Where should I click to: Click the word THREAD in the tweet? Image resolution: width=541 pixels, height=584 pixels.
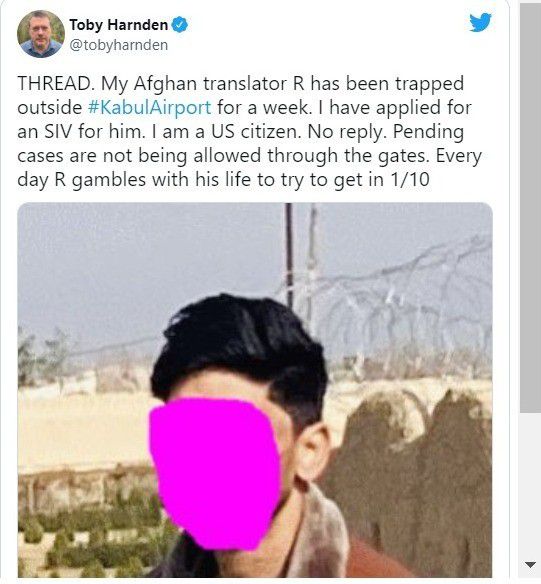(x=54, y=83)
